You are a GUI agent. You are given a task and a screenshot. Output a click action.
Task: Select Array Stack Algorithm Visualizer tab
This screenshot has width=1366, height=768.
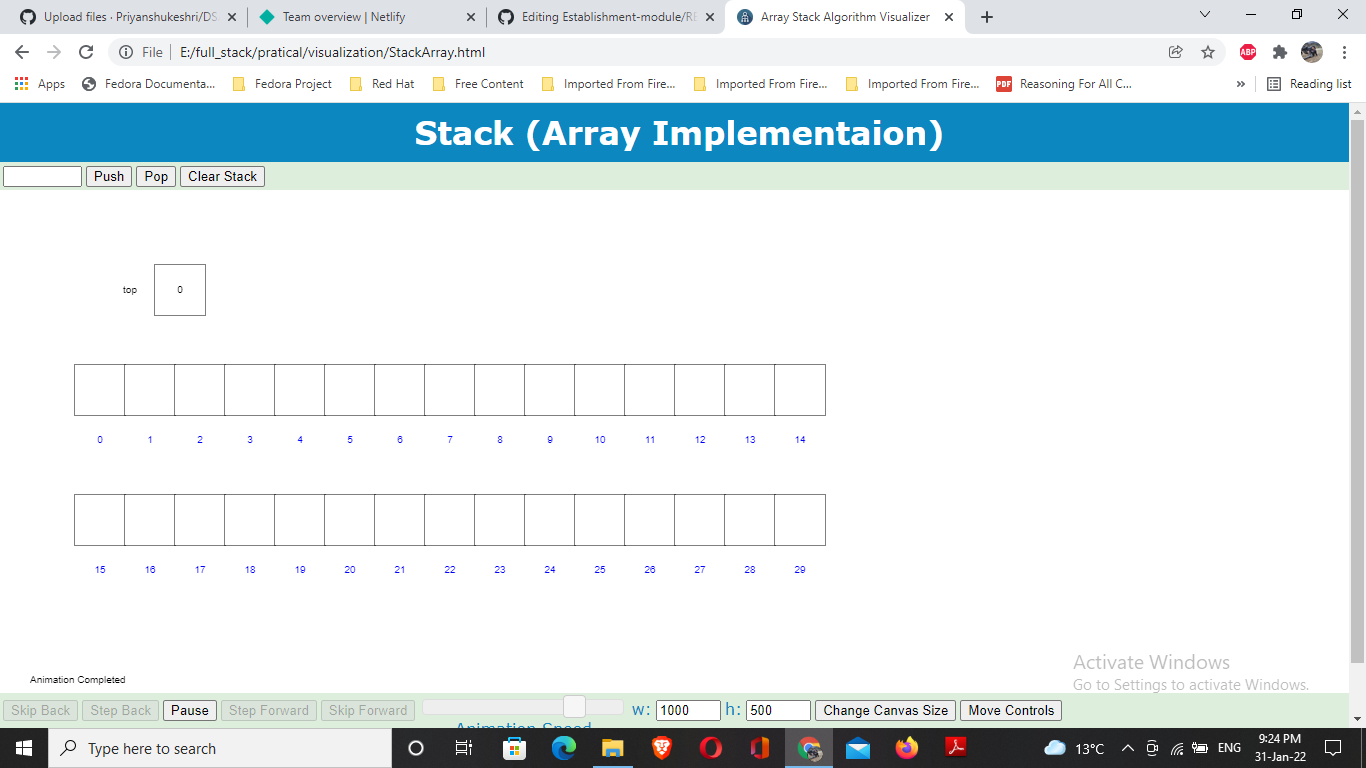pyautogui.click(x=845, y=17)
